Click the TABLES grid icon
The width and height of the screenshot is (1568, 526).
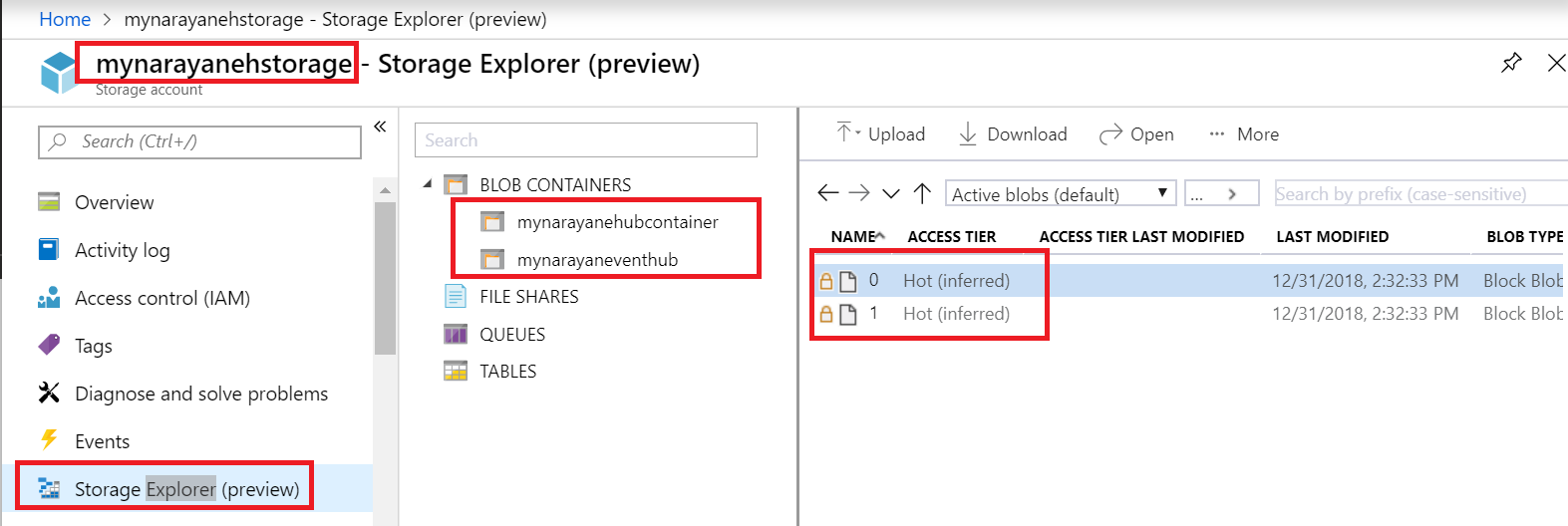(456, 371)
